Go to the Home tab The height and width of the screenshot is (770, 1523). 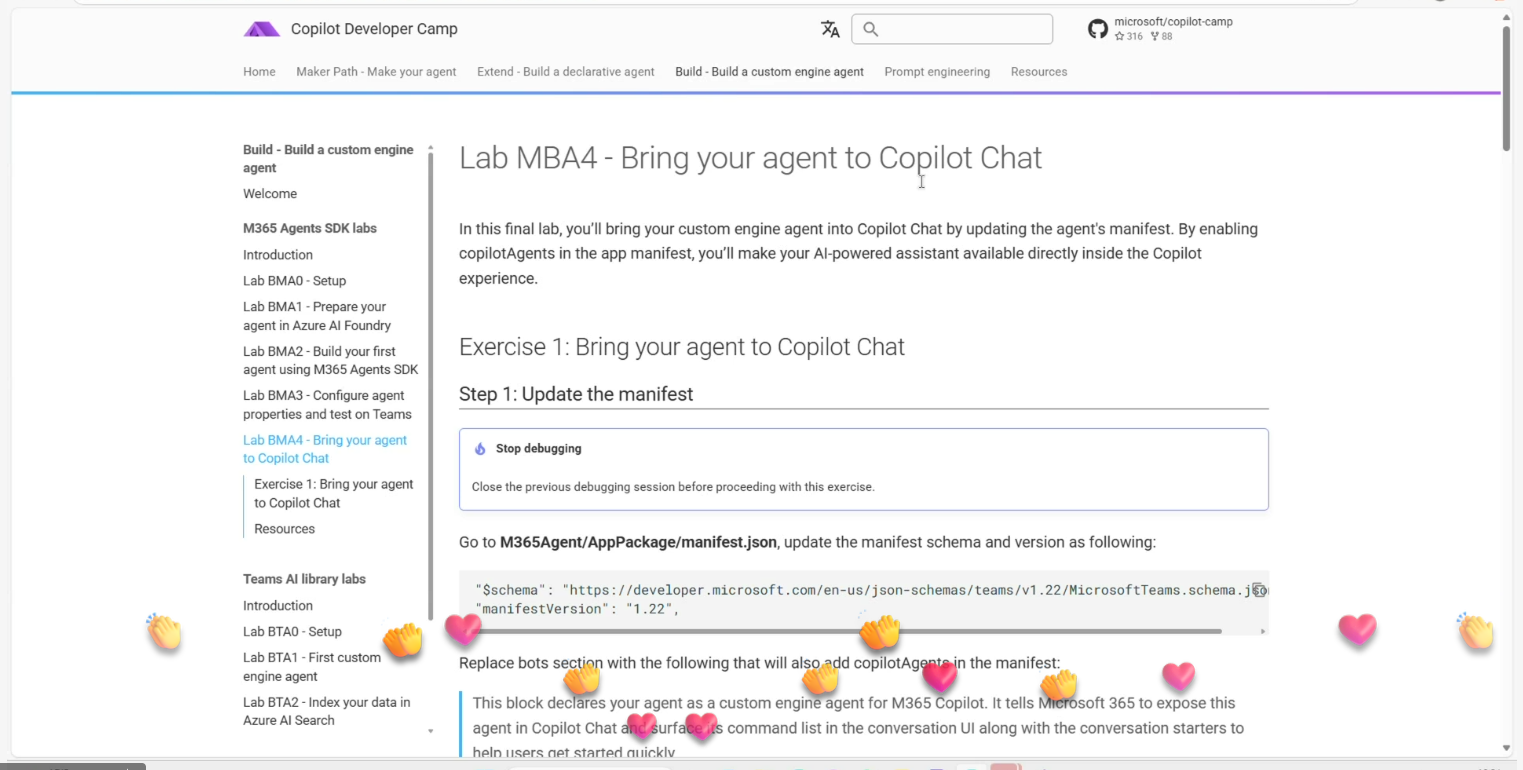259,72
